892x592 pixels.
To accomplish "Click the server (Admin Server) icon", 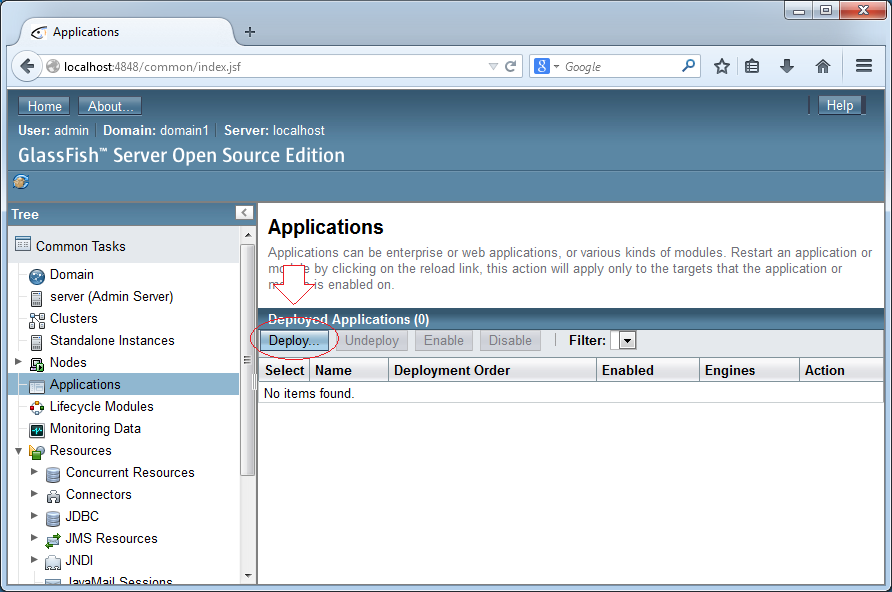I will point(36,298).
